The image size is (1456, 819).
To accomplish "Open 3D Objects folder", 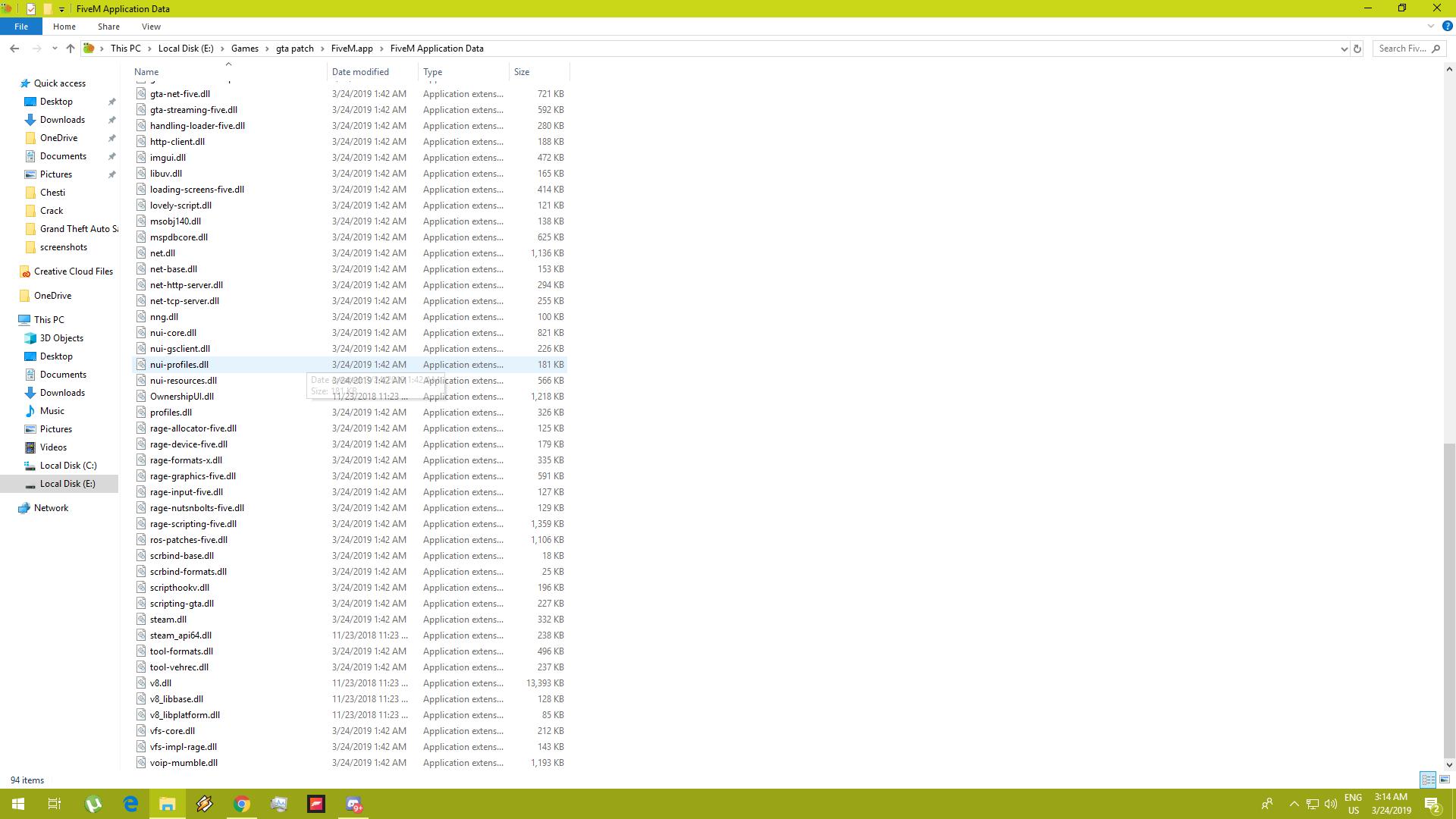I will (61, 338).
